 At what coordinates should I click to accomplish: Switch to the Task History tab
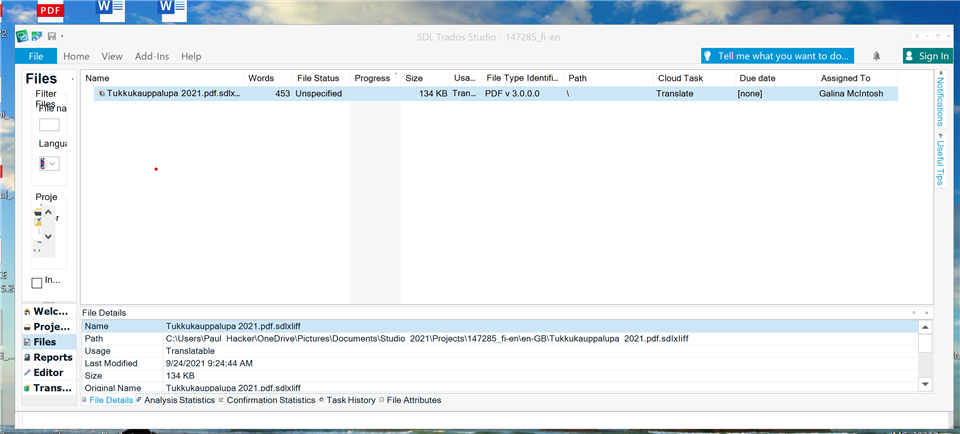pos(347,400)
